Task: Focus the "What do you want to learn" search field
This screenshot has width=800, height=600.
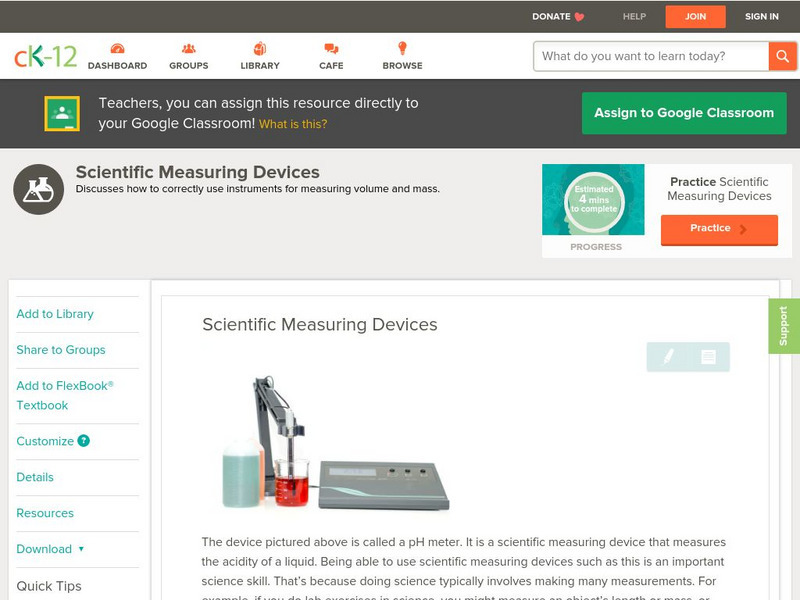Action: click(650, 56)
